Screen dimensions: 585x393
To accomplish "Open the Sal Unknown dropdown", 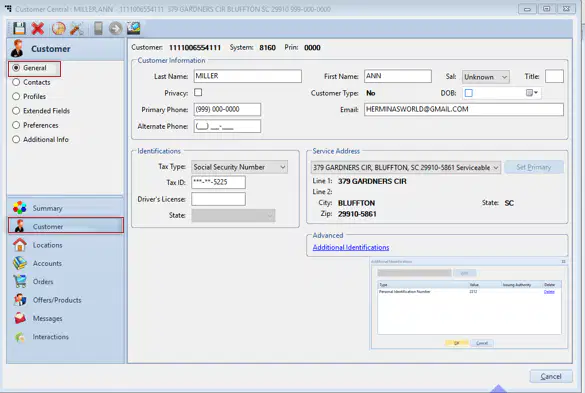I will [485, 77].
